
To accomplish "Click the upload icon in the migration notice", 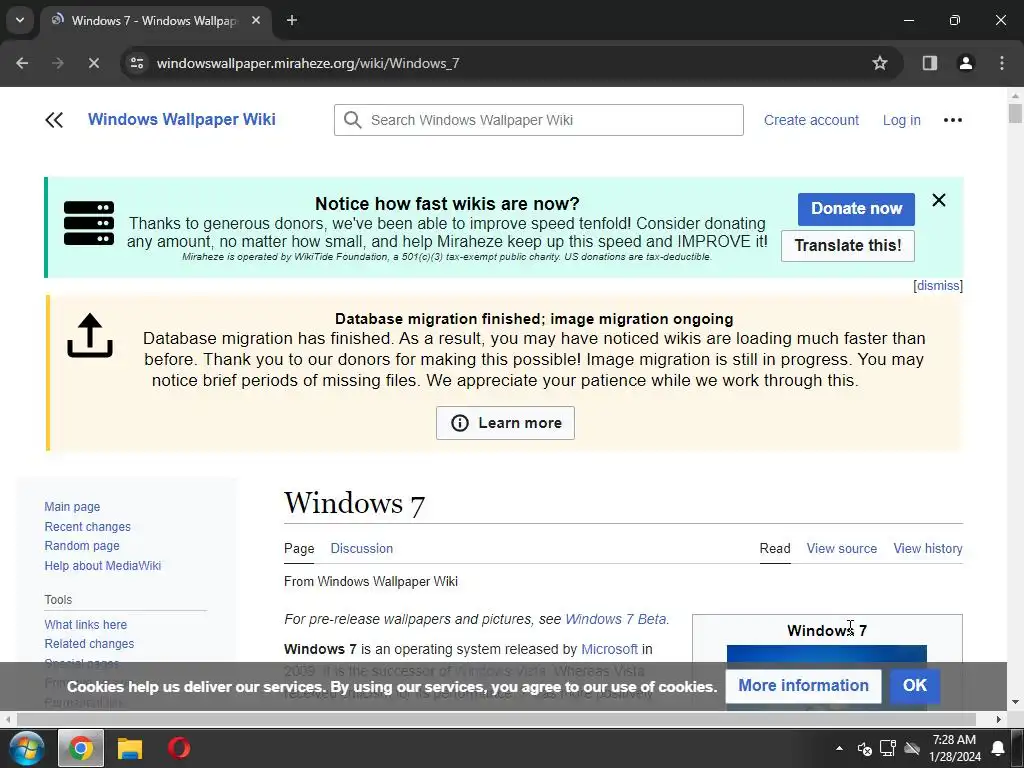I will pos(90,336).
